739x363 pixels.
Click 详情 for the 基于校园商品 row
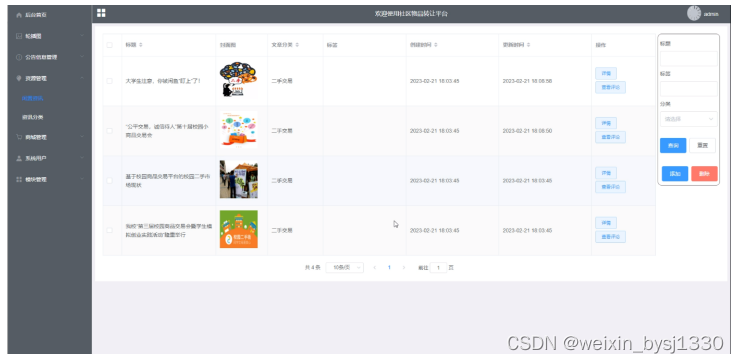point(606,173)
